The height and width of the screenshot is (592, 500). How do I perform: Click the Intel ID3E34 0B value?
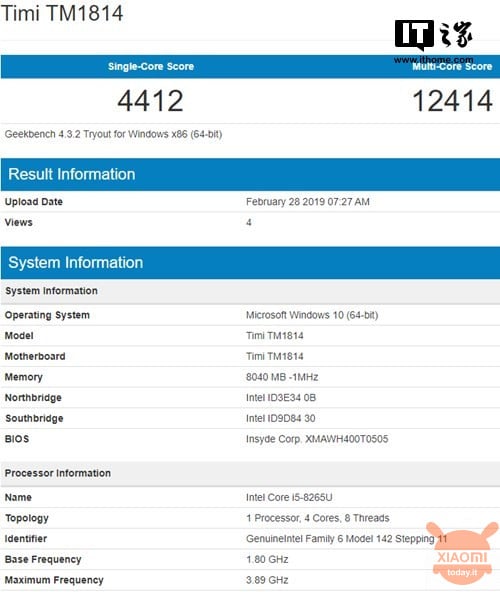tap(281, 398)
